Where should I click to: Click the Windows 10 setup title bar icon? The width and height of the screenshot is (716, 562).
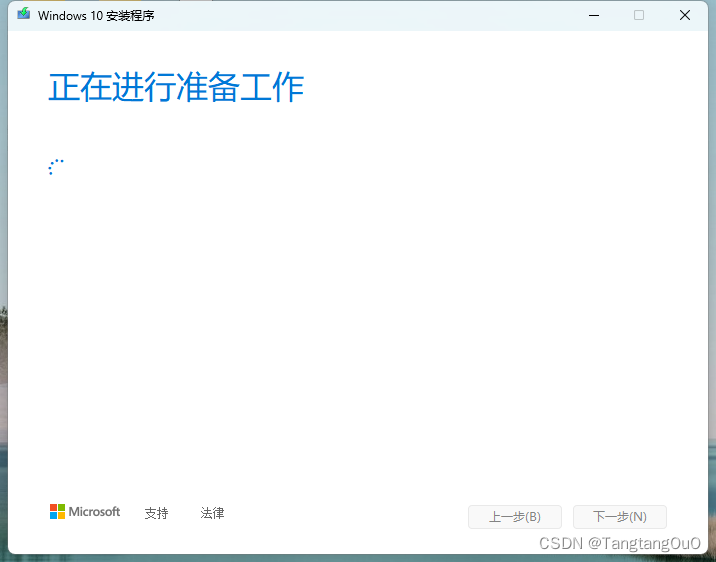click(24, 14)
